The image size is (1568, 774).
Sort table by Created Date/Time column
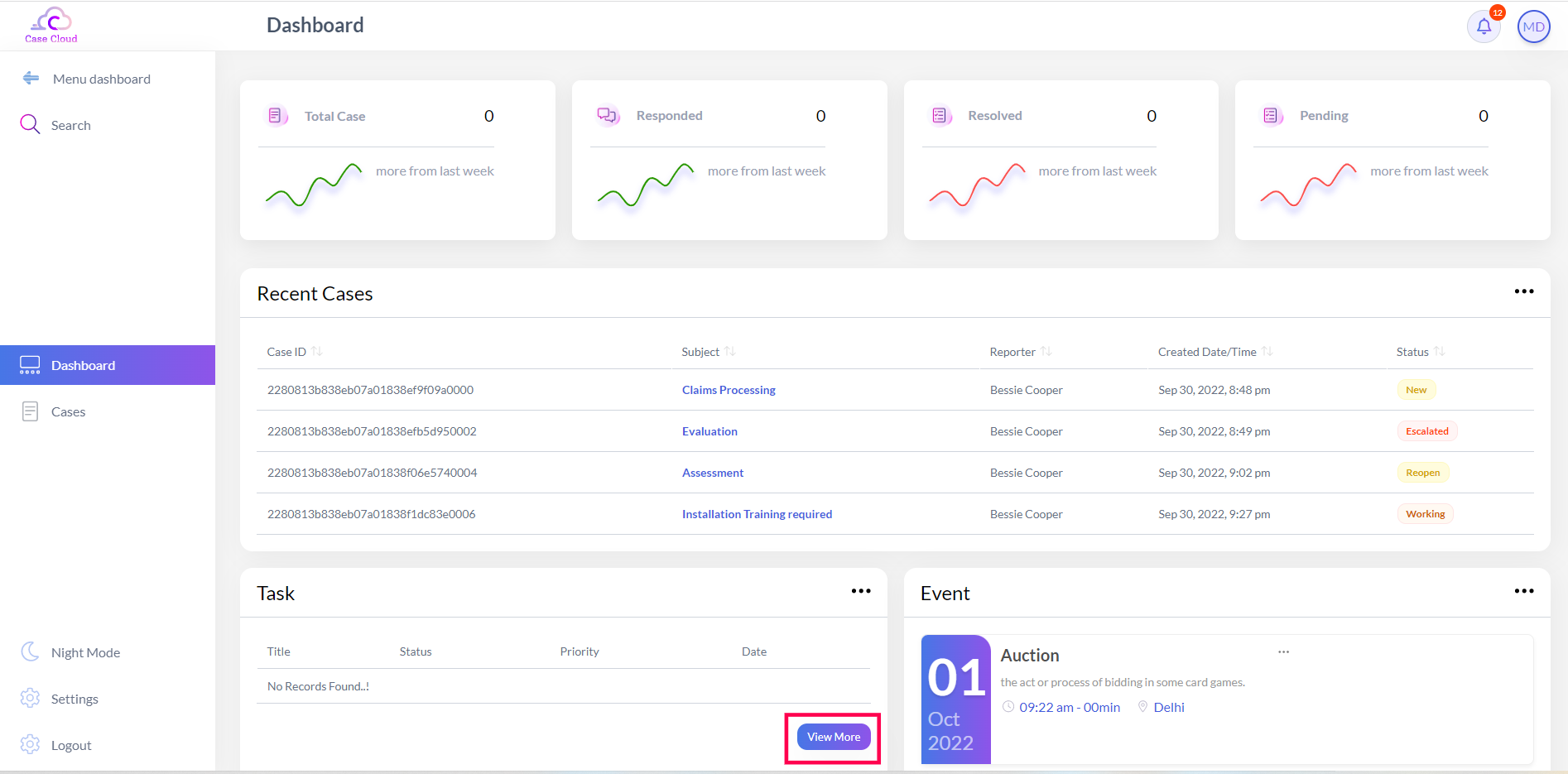1267,352
